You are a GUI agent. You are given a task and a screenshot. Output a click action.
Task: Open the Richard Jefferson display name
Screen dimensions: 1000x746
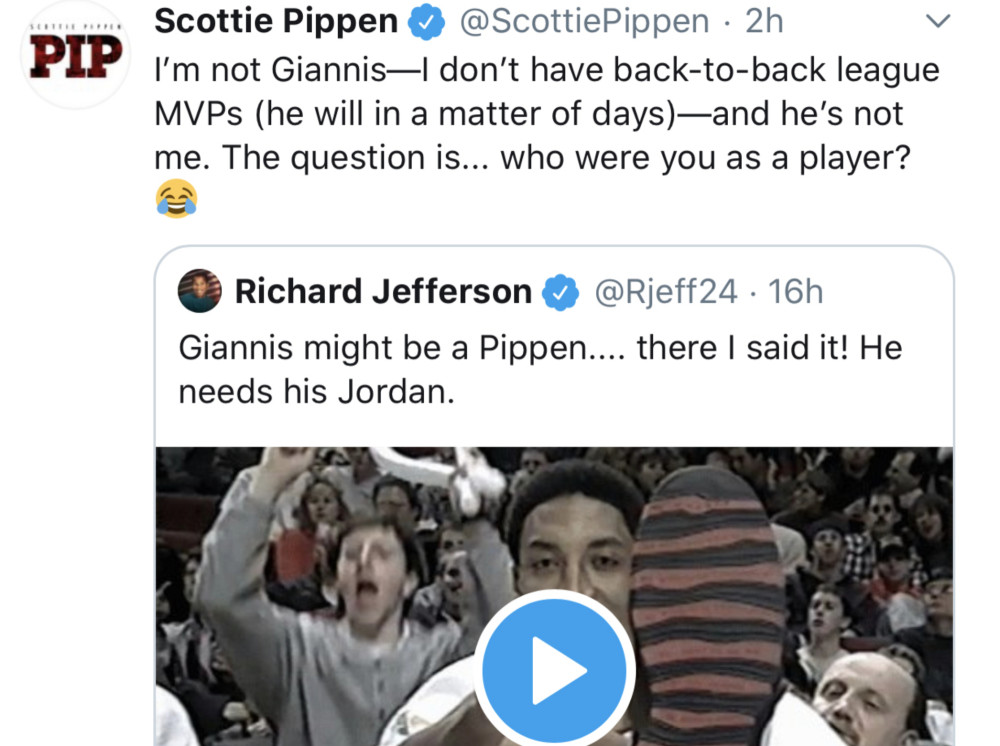tap(383, 292)
